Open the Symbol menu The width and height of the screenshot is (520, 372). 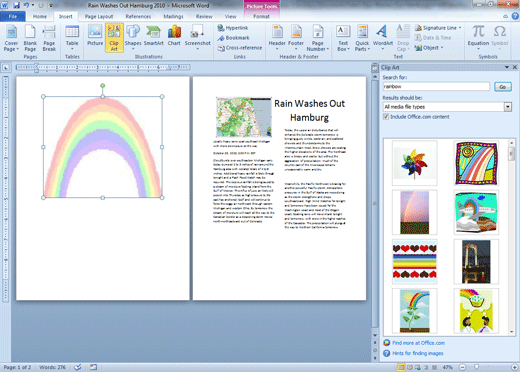(x=499, y=38)
